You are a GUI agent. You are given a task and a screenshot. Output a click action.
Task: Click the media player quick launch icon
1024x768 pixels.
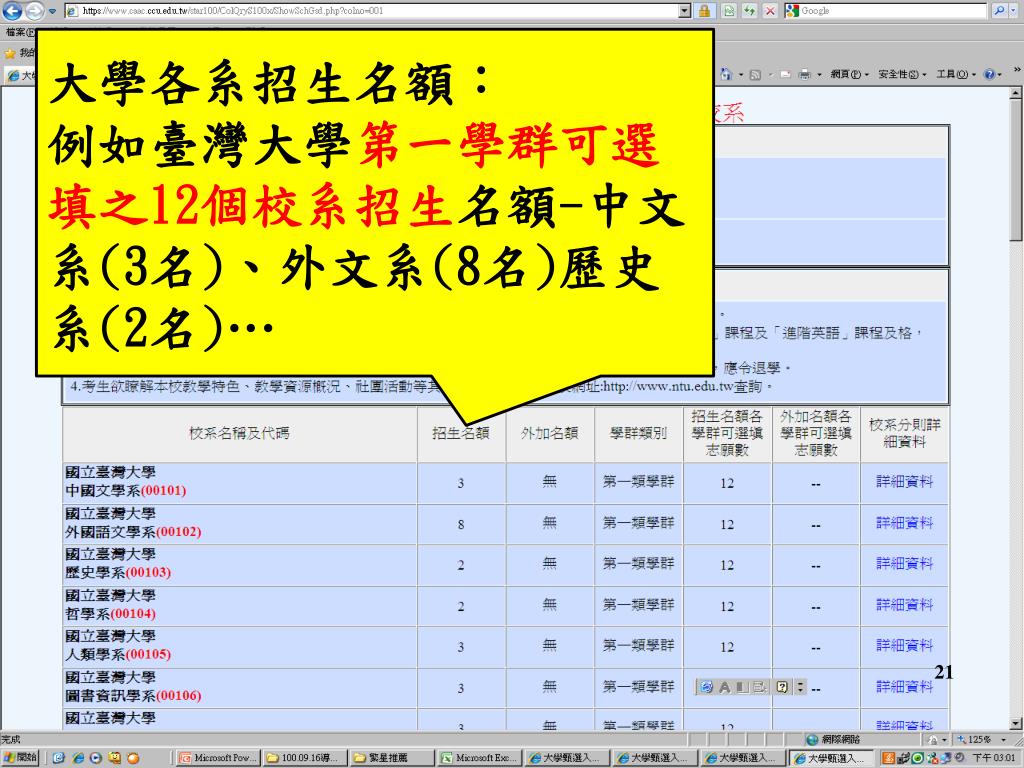pos(96,758)
